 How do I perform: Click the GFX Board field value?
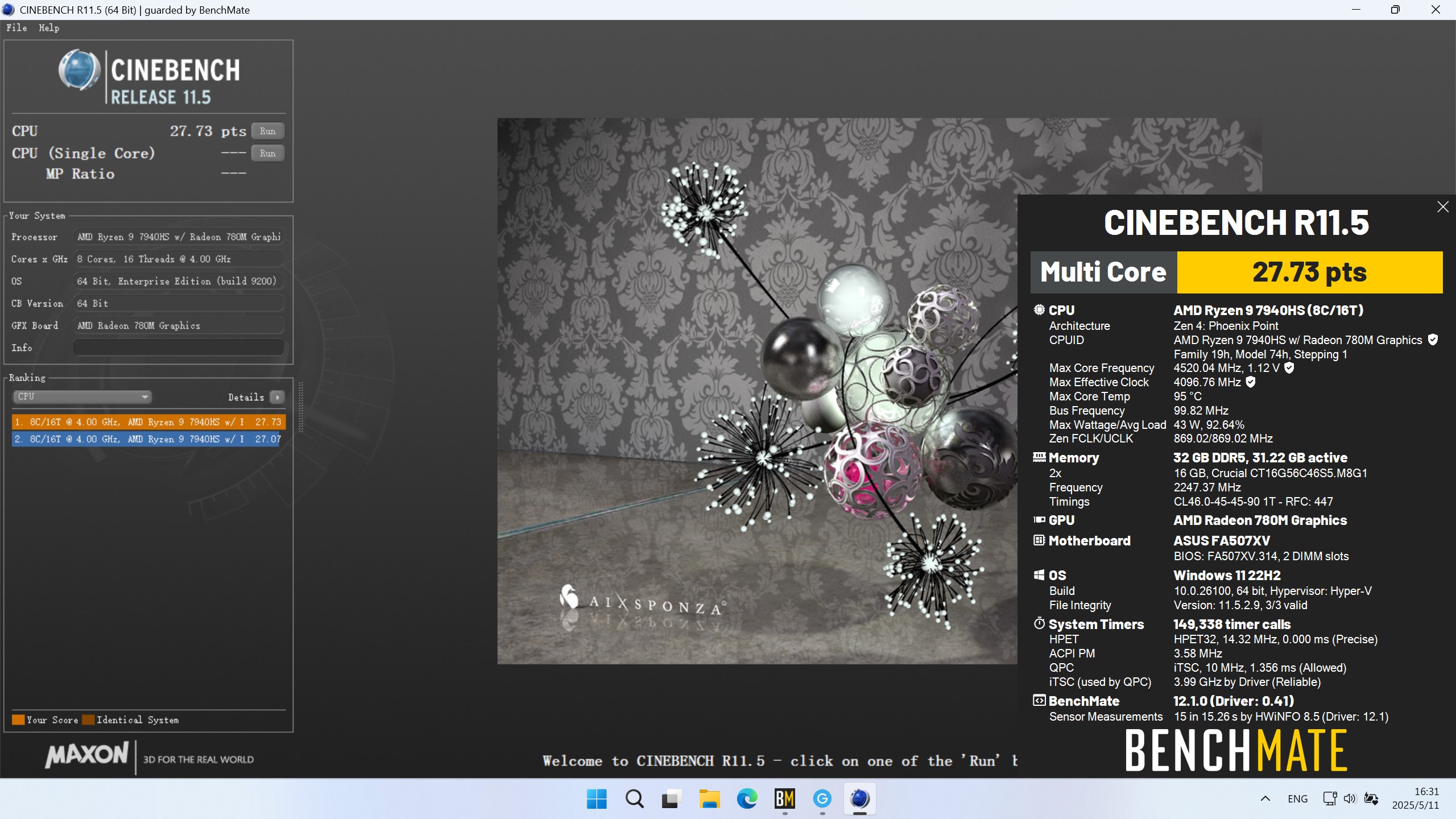[179, 325]
